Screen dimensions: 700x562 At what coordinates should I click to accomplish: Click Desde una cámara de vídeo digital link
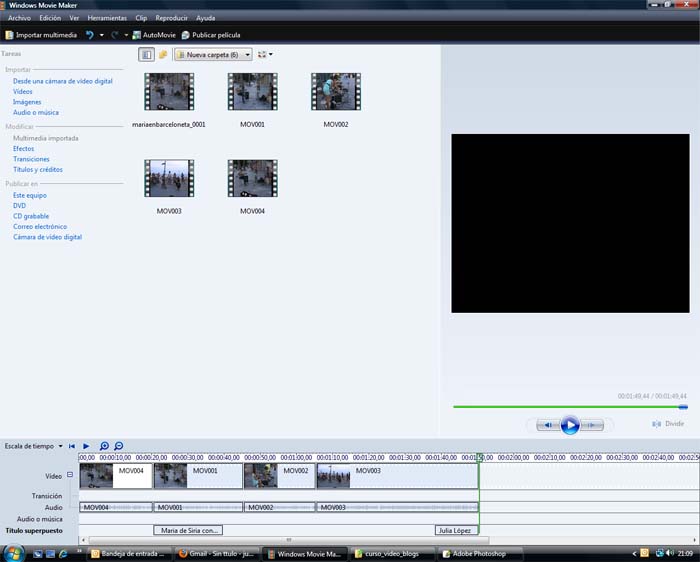coord(62,81)
